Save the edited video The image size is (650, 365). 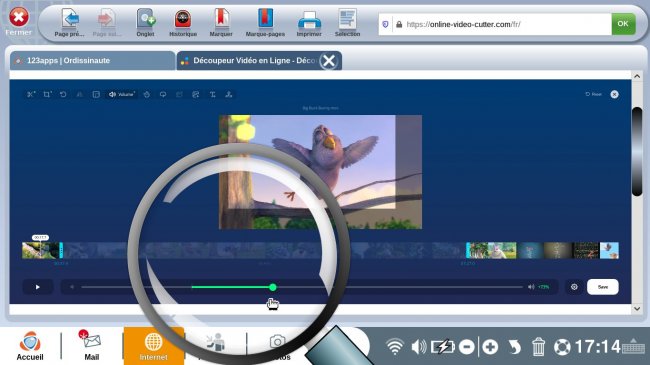tap(603, 287)
